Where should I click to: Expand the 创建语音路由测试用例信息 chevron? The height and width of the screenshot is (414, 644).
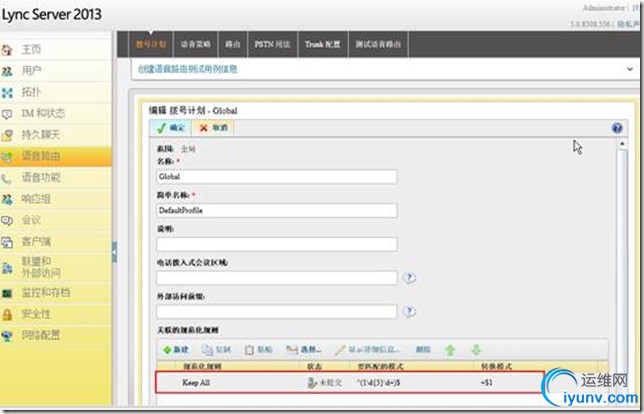click(630, 69)
